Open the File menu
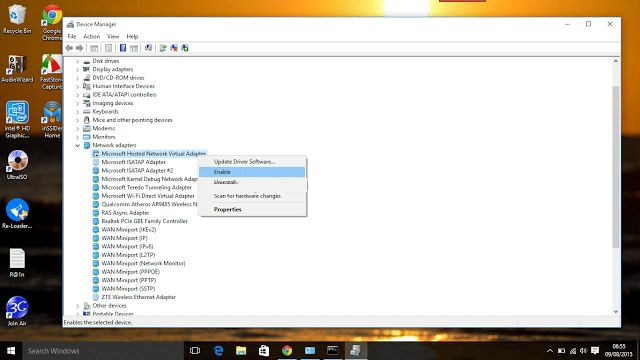Image resolution: width=640 pixels, height=360 pixels. click(72, 36)
